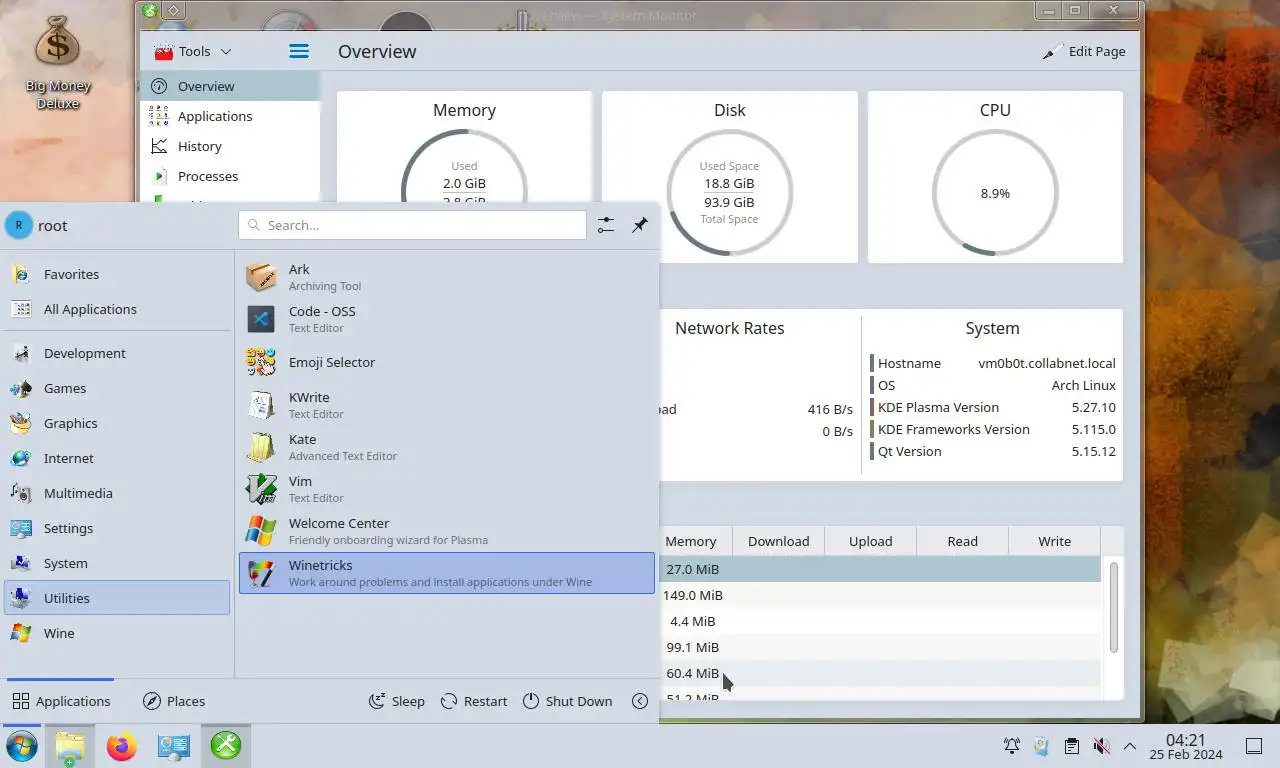Pin the application launcher open

coord(640,225)
